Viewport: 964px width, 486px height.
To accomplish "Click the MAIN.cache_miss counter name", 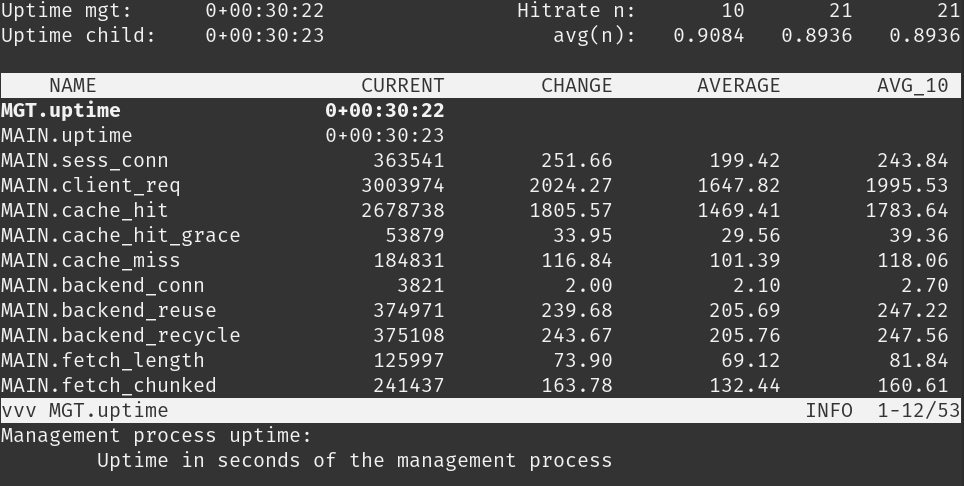I will (x=91, y=261).
